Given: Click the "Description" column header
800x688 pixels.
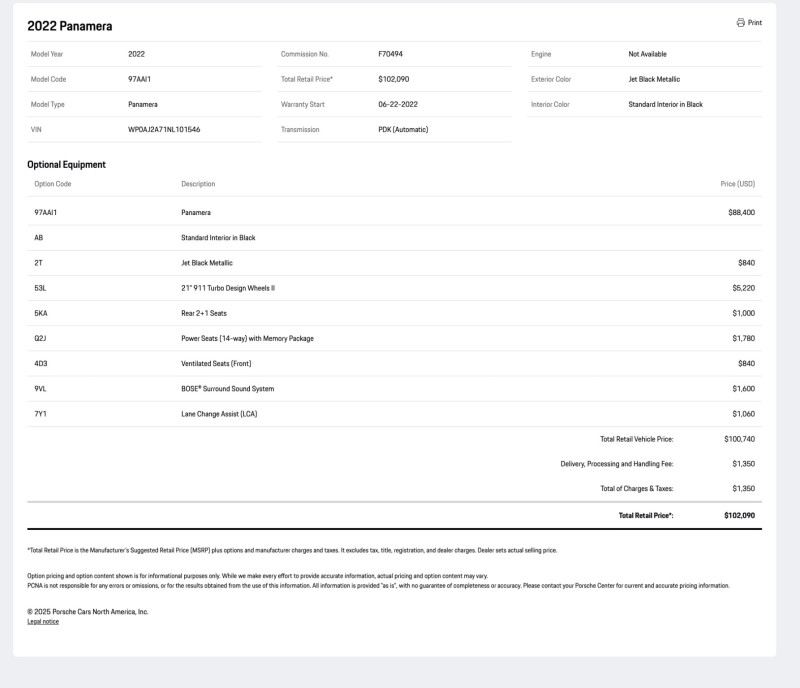Looking at the screenshot, I should click(198, 184).
